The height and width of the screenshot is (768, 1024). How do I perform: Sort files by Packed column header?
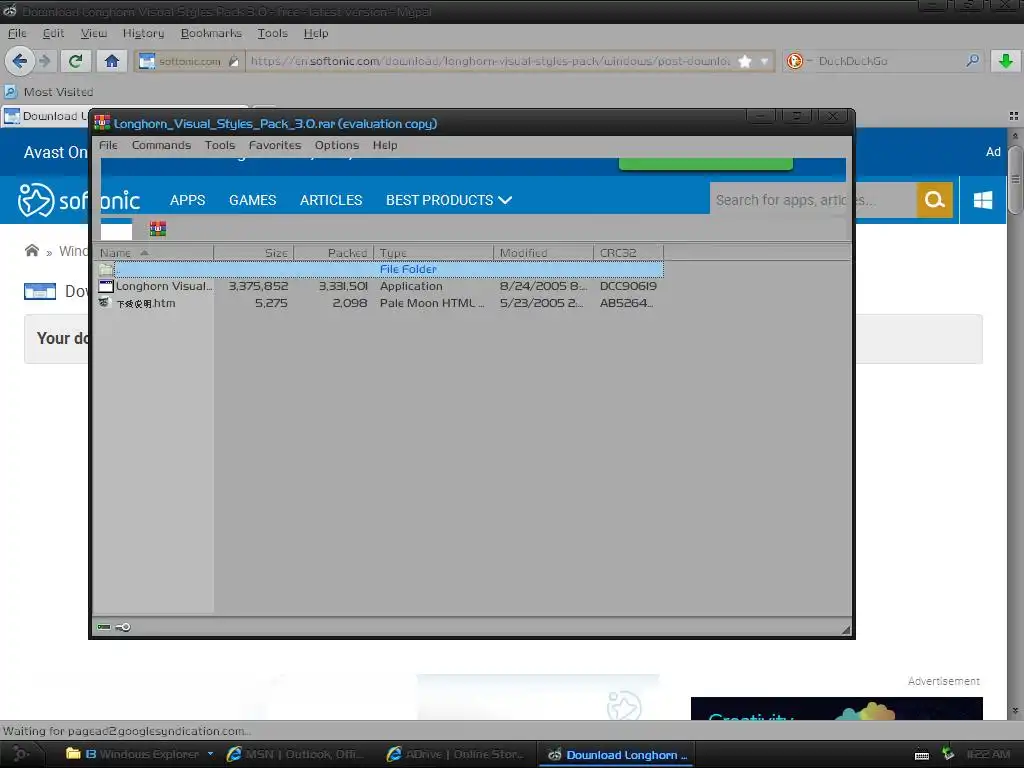click(334, 253)
